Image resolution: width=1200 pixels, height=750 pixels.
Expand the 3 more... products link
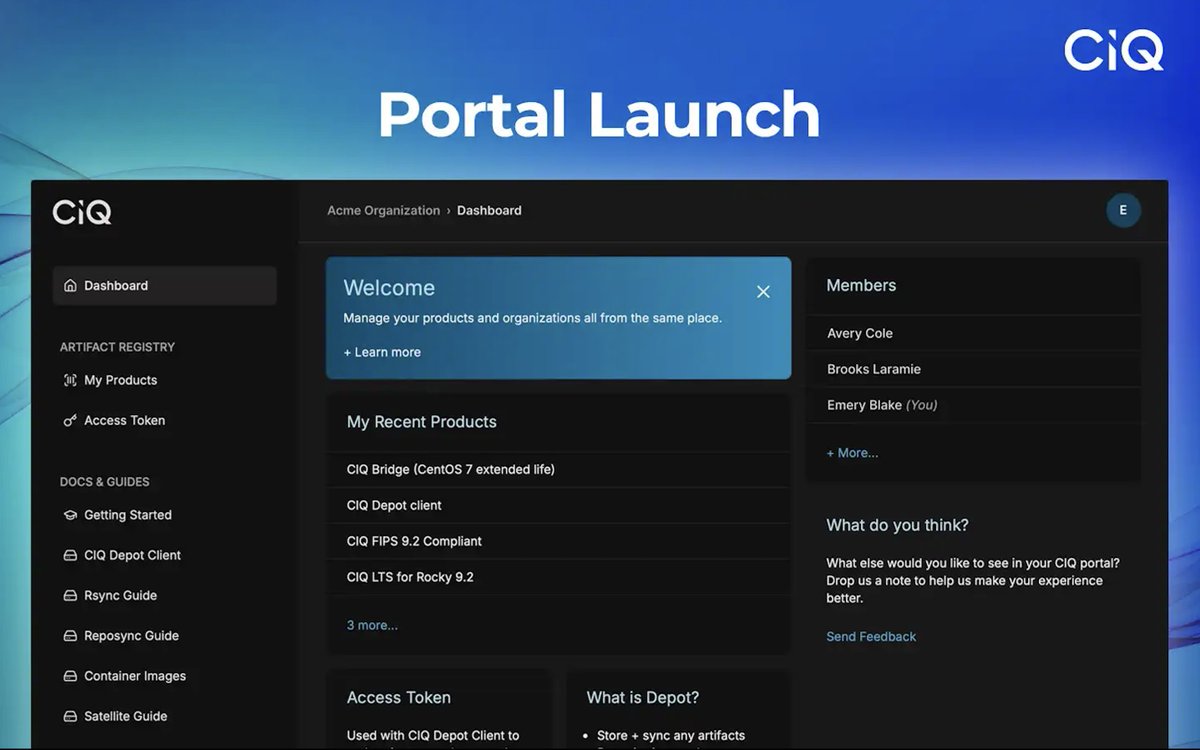tap(372, 625)
